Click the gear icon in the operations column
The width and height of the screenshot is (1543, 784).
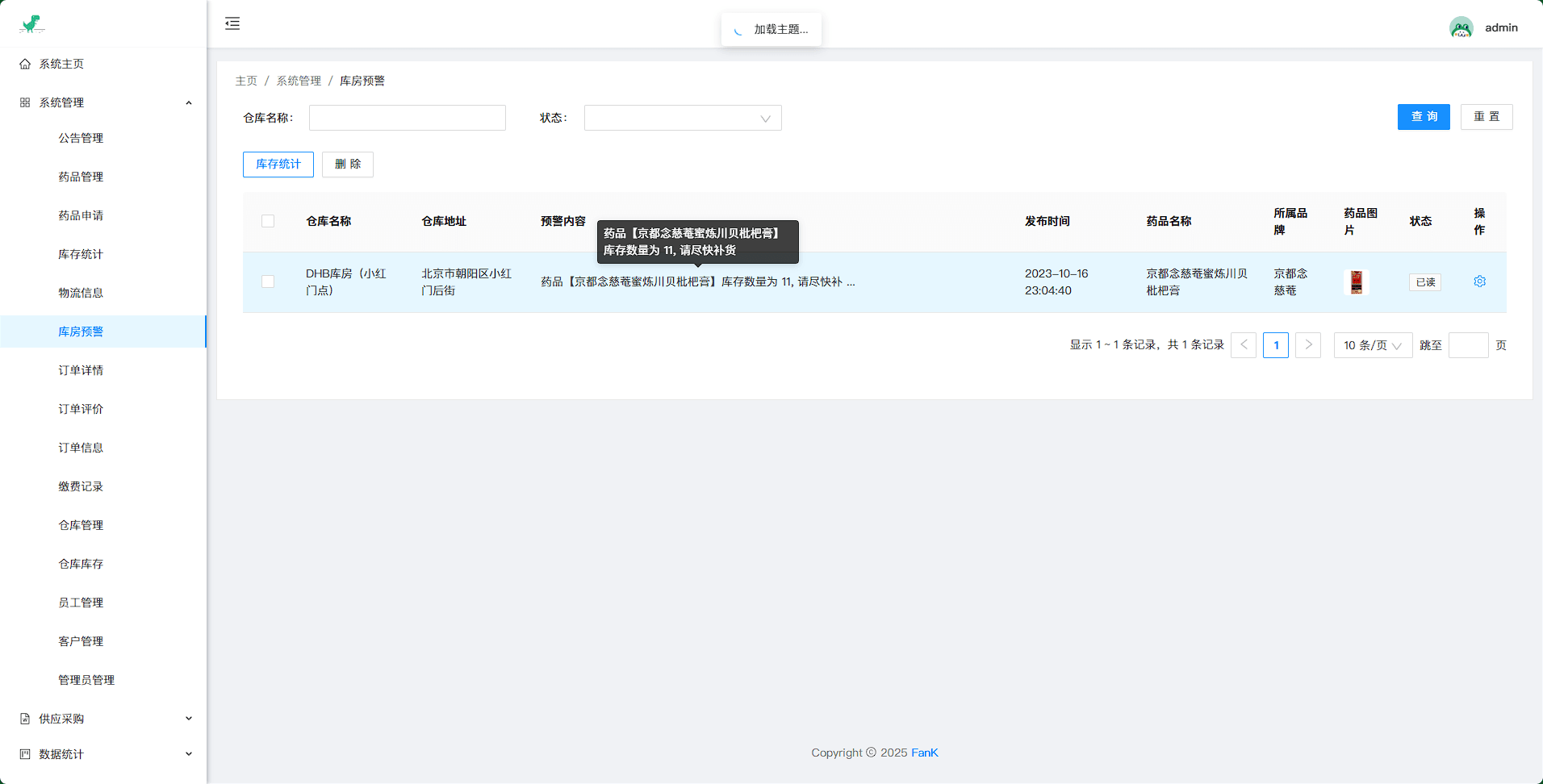(x=1479, y=281)
